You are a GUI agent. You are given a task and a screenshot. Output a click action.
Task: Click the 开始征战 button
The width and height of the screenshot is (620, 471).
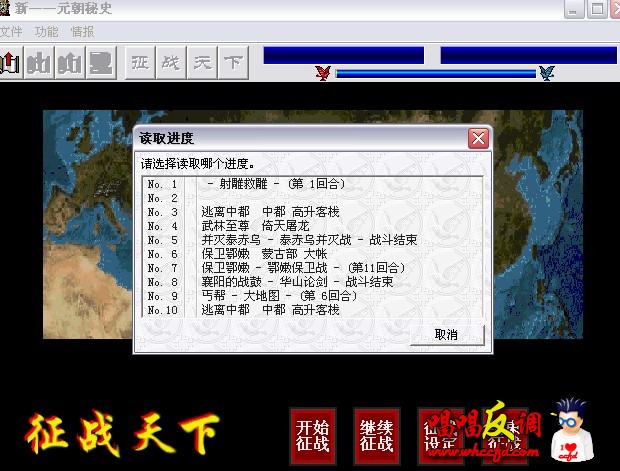312,436
